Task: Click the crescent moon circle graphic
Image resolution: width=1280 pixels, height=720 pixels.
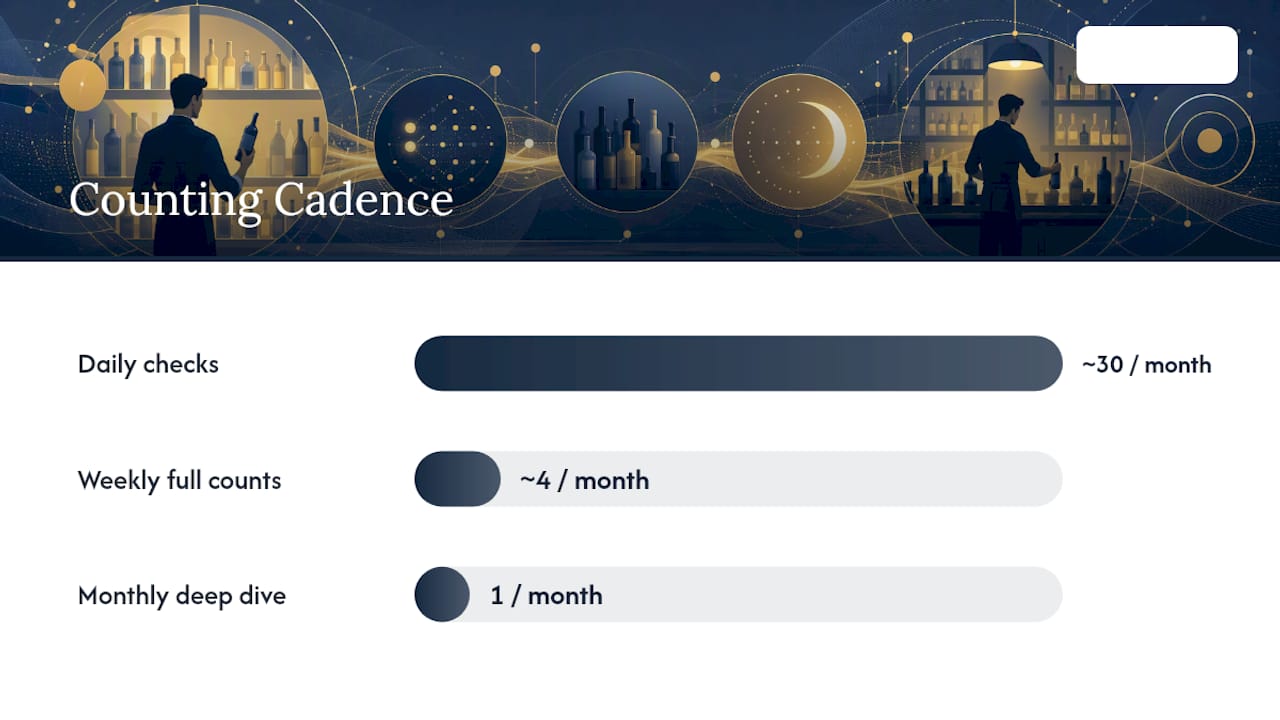Action: [799, 140]
